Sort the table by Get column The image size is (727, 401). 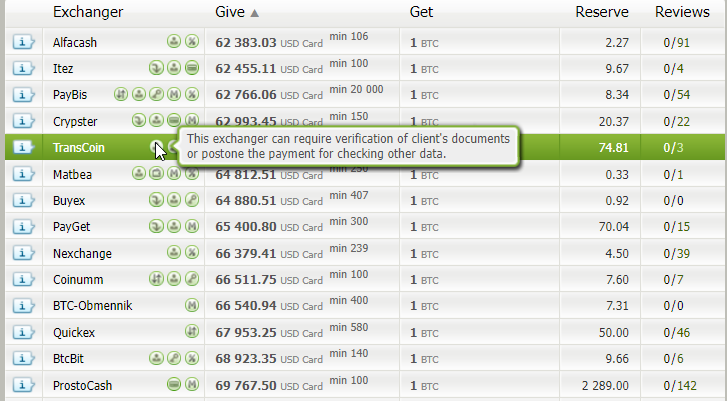point(421,12)
